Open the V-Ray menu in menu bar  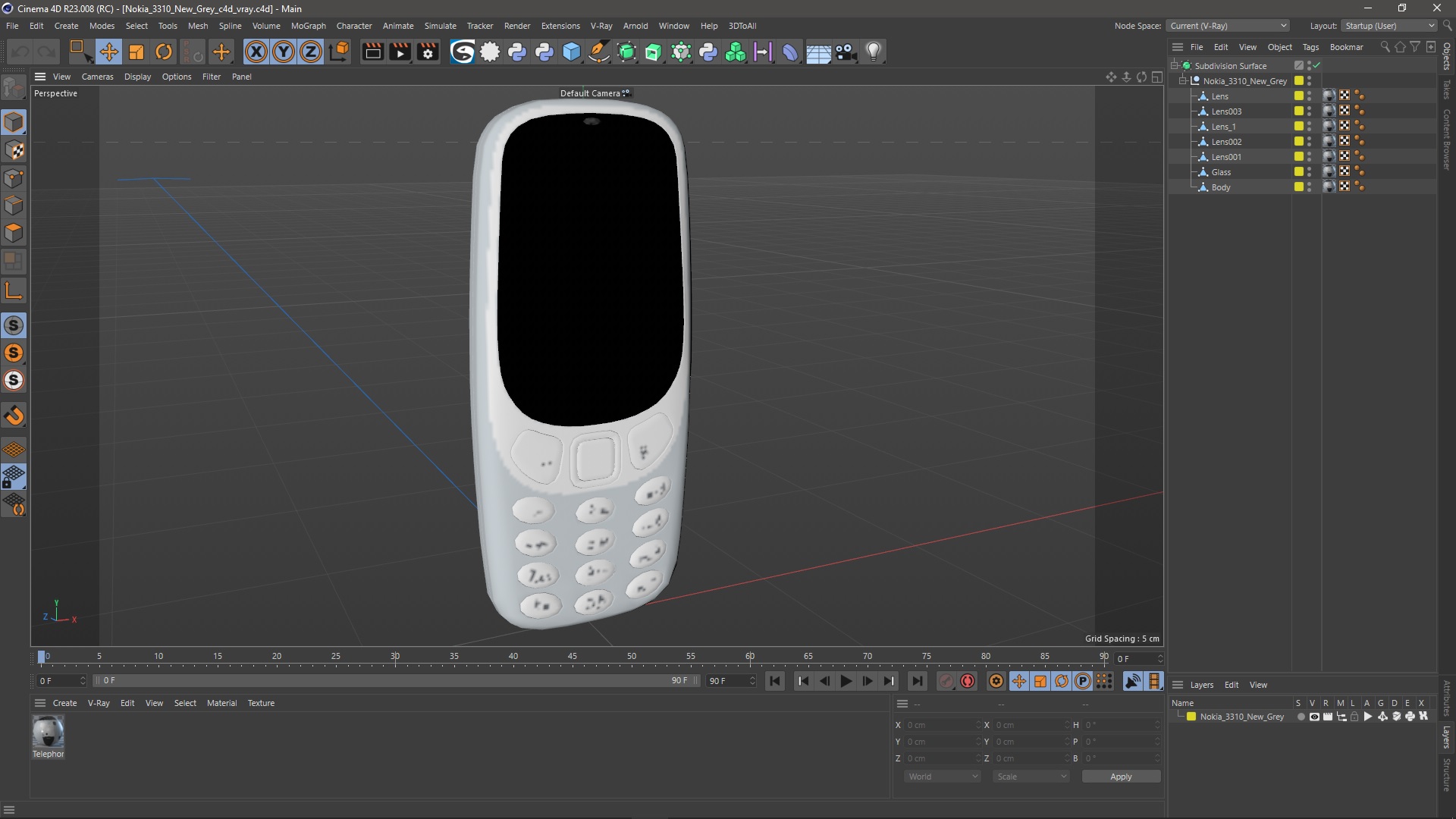[x=601, y=26]
